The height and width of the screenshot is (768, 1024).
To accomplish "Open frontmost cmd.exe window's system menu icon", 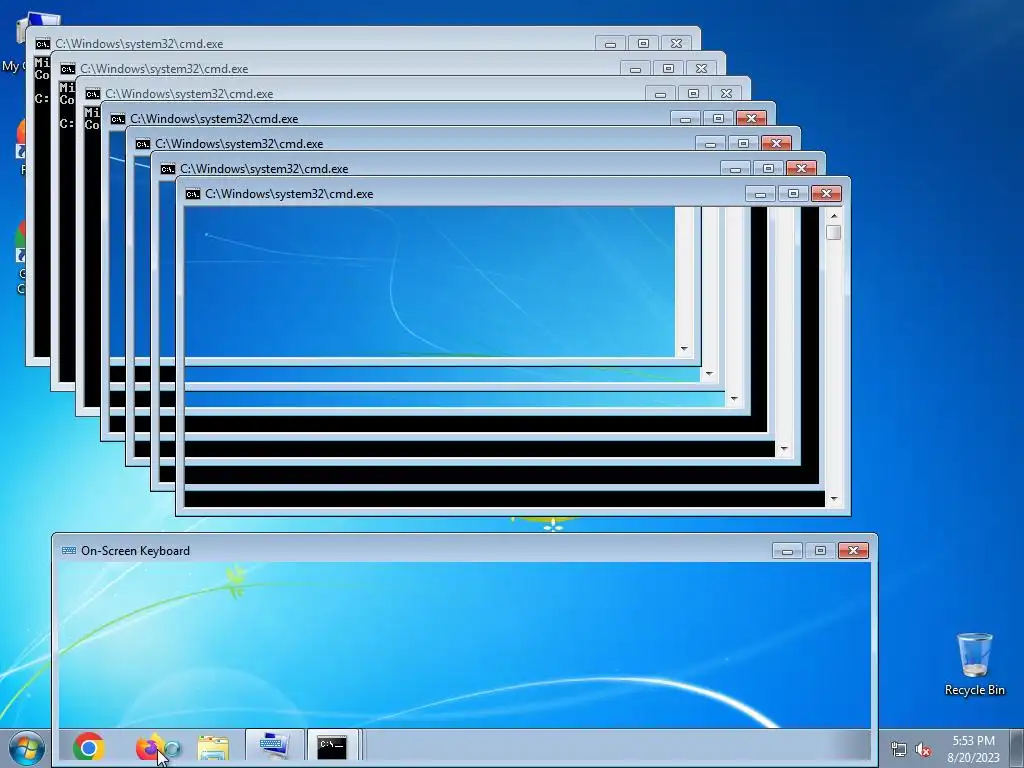I will 193,194.
